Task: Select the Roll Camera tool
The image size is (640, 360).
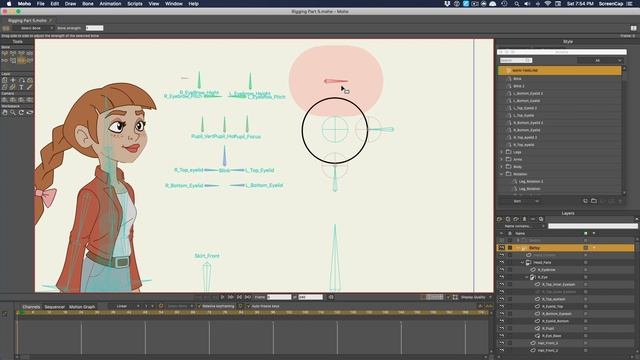Action: [x=21, y=100]
